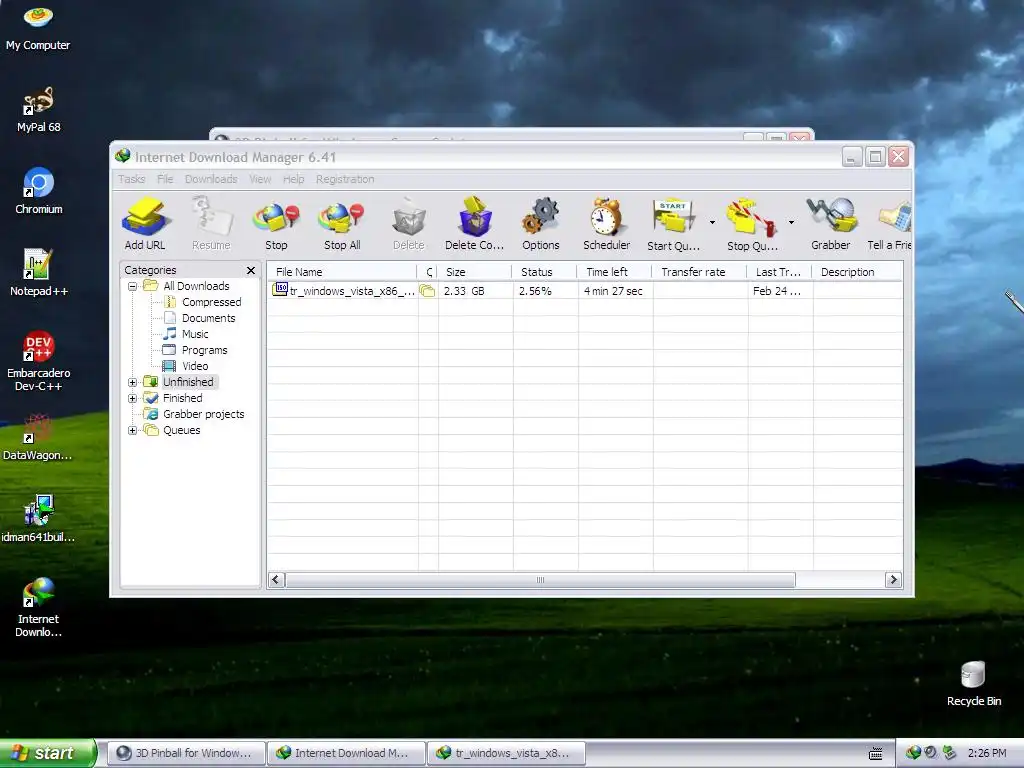Open the File menu

165,179
